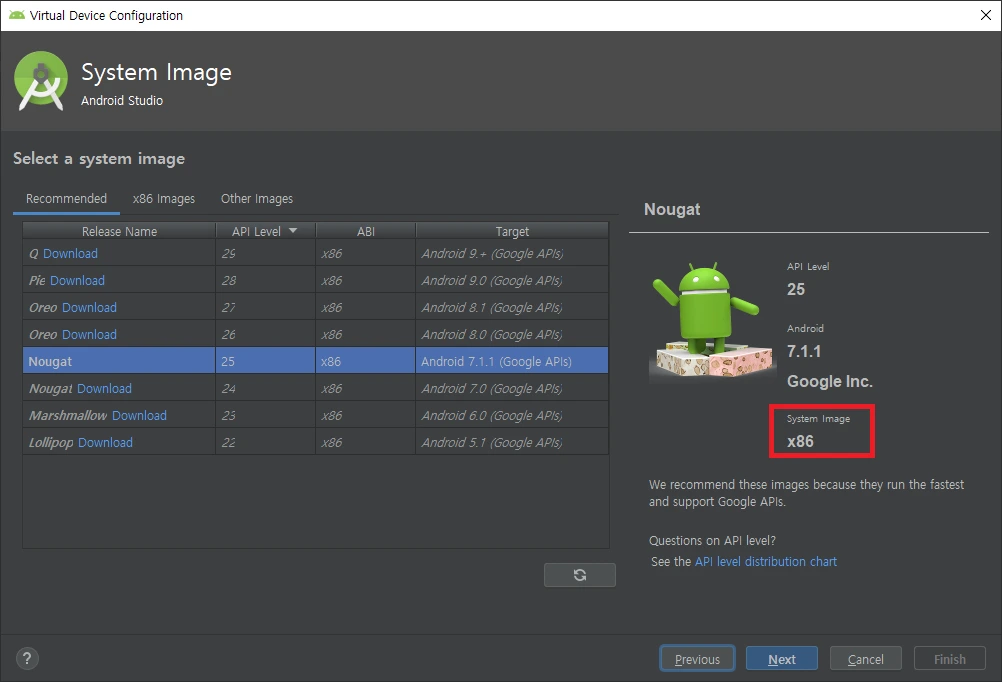Click the Android 6.0 (Google APIs) cell
Screen dimensions: 1002x682
[x=512, y=415]
